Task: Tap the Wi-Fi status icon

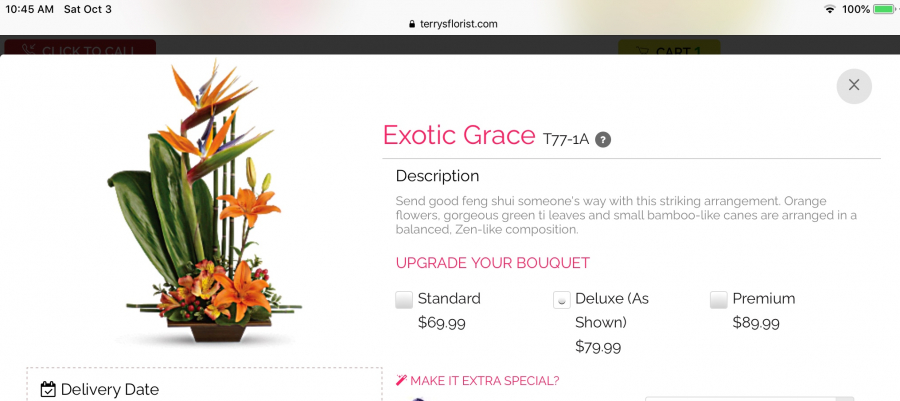Action: [829, 9]
